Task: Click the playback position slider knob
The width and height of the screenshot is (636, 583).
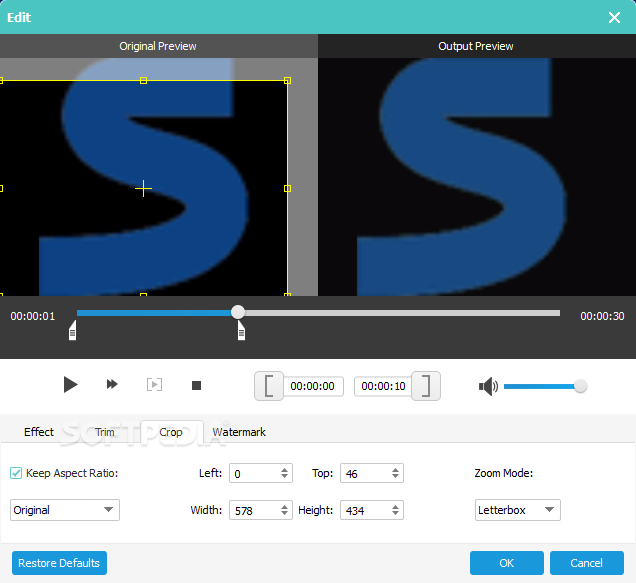Action: pyautogui.click(x=238, y=312)
